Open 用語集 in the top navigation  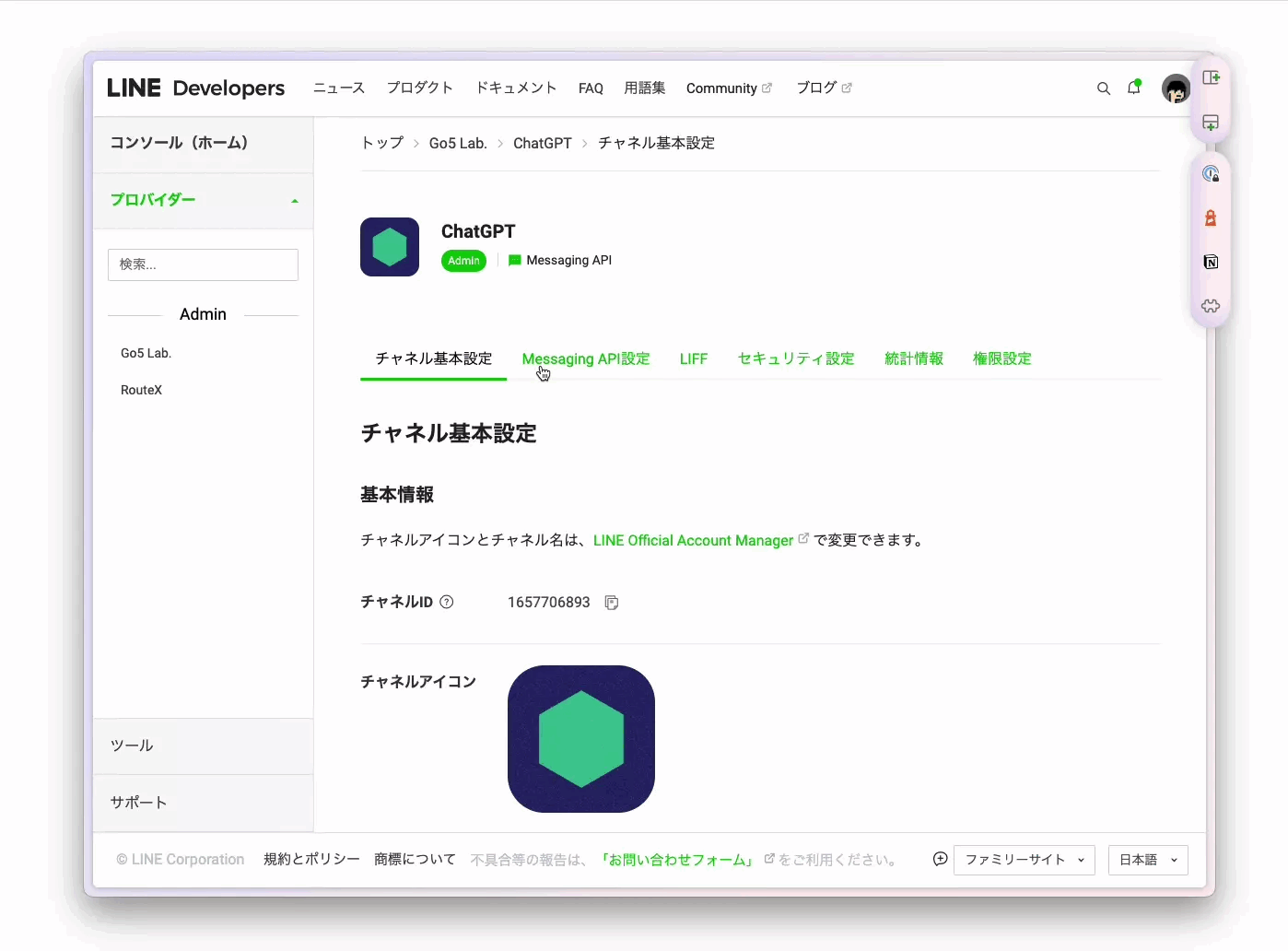click(x=645, y=88)
